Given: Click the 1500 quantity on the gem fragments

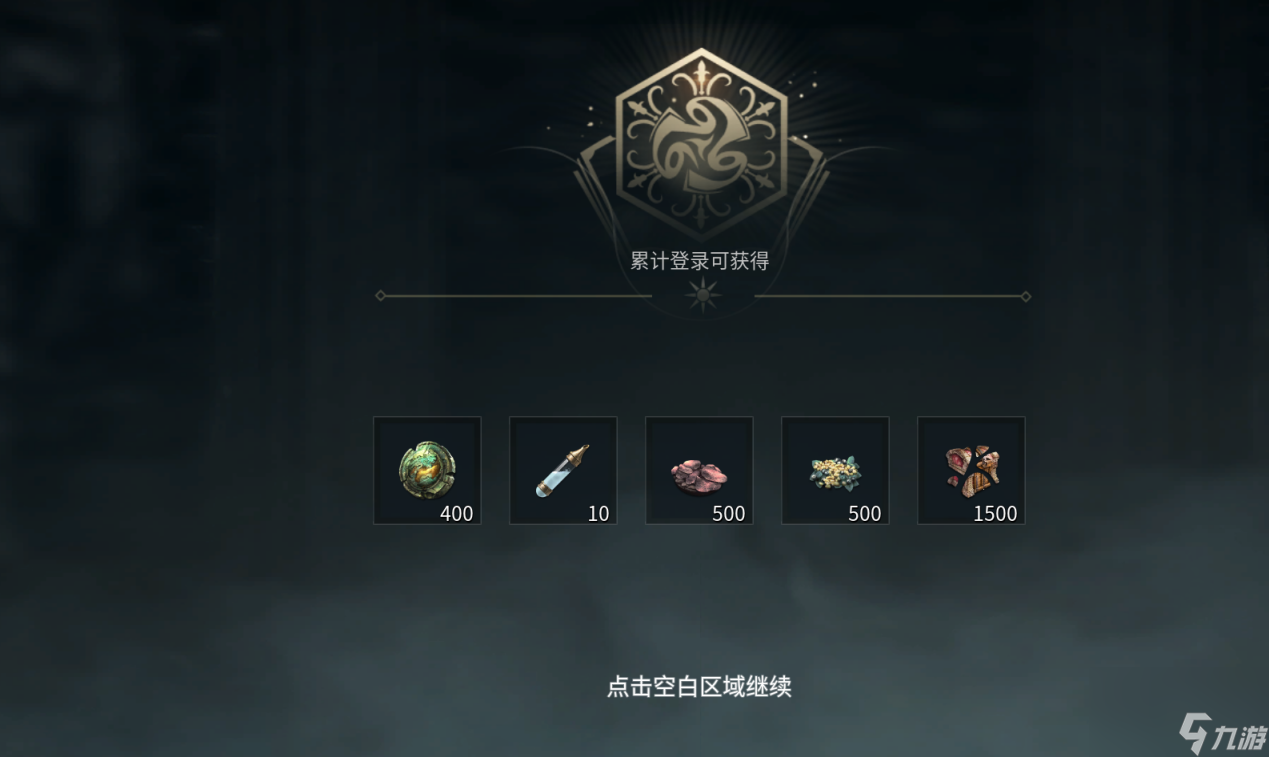Looking at the screenshot, I should [x=995, y=513].
